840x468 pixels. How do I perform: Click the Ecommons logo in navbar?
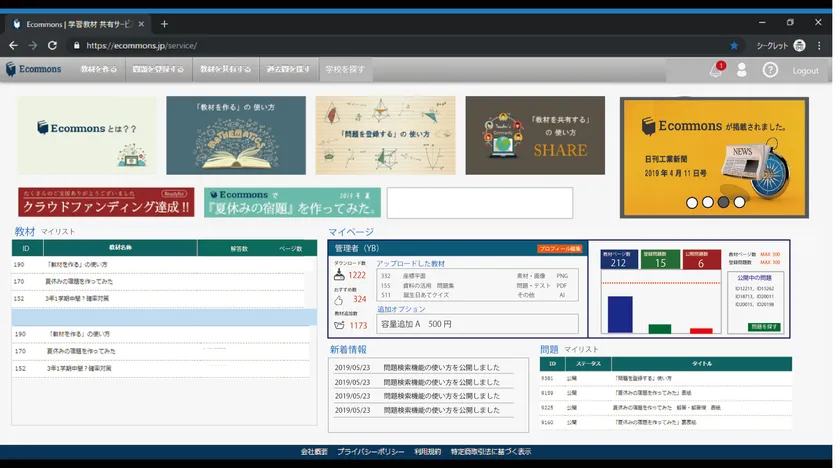click(34, 70)
